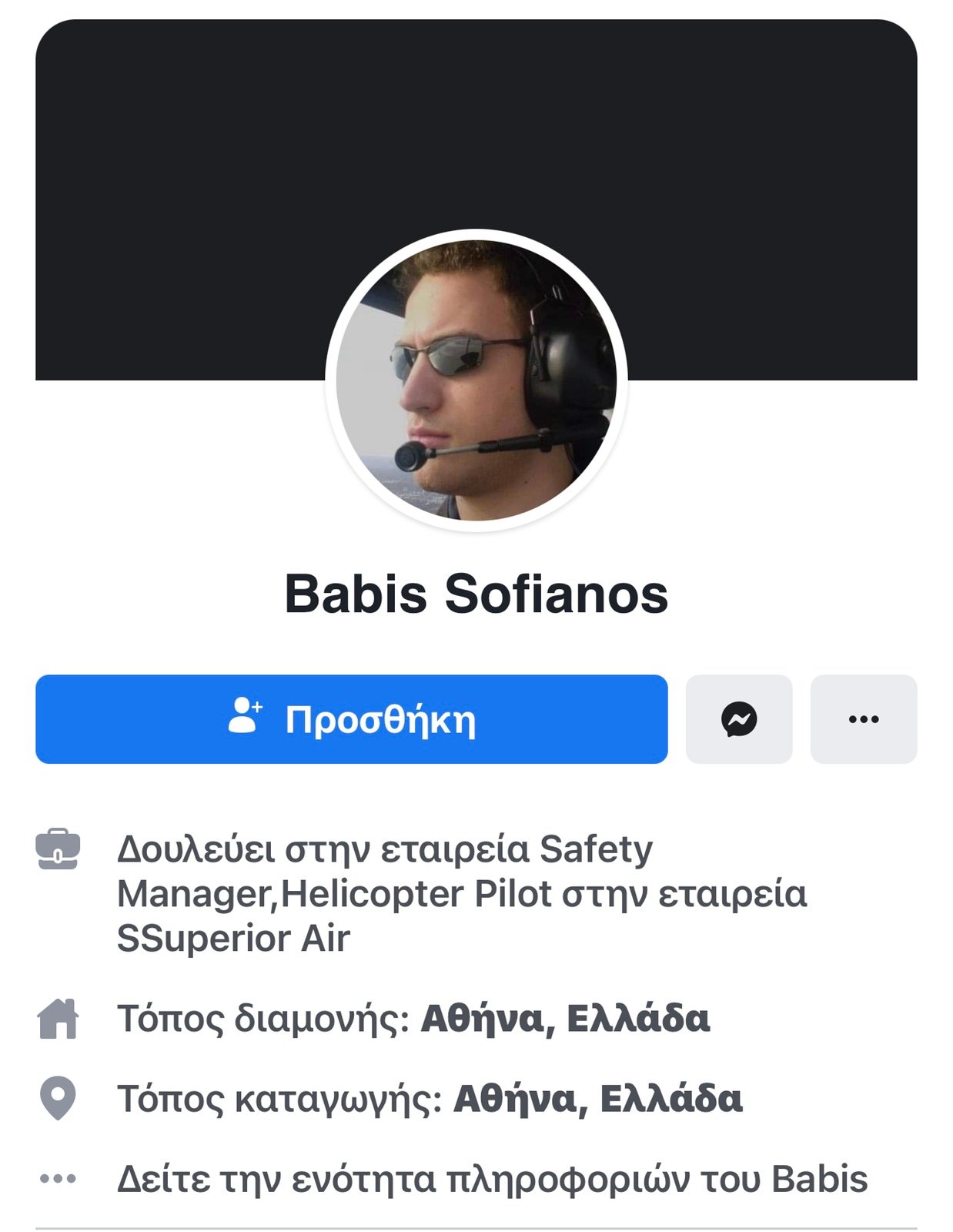The image size is (953, 1232).
Task: Click the small ellipsis icon beside Δείτε την ενότητα
Action: (58, 1178)
